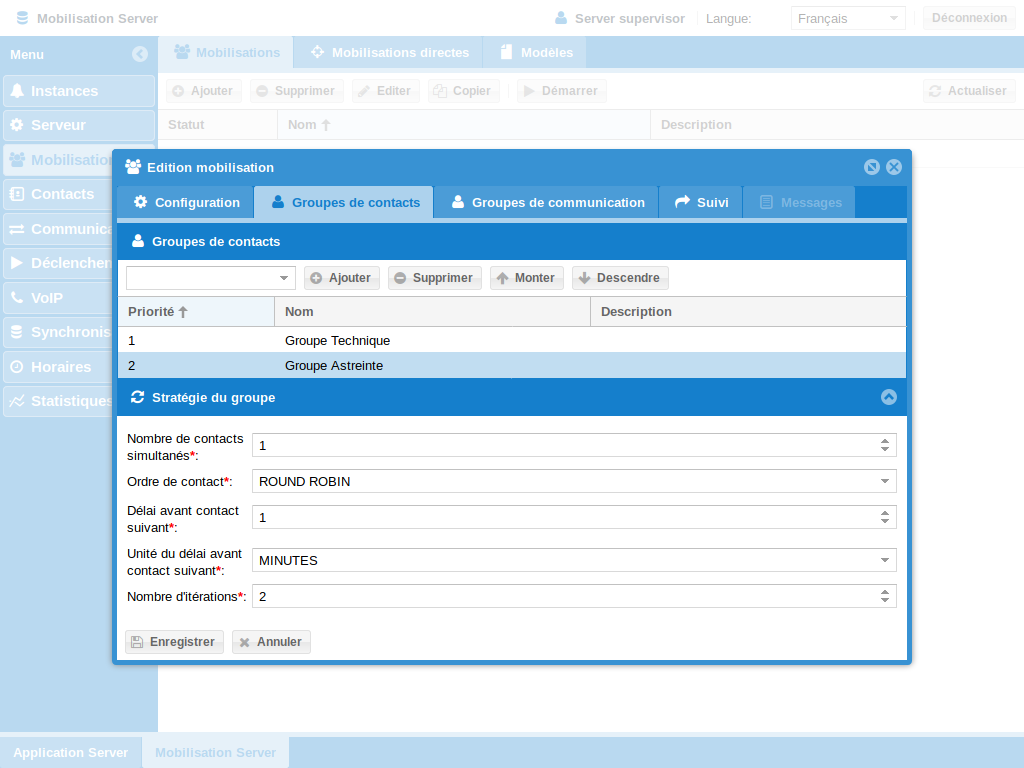Click the gear icon beside Serveur

tap(17, 125)
